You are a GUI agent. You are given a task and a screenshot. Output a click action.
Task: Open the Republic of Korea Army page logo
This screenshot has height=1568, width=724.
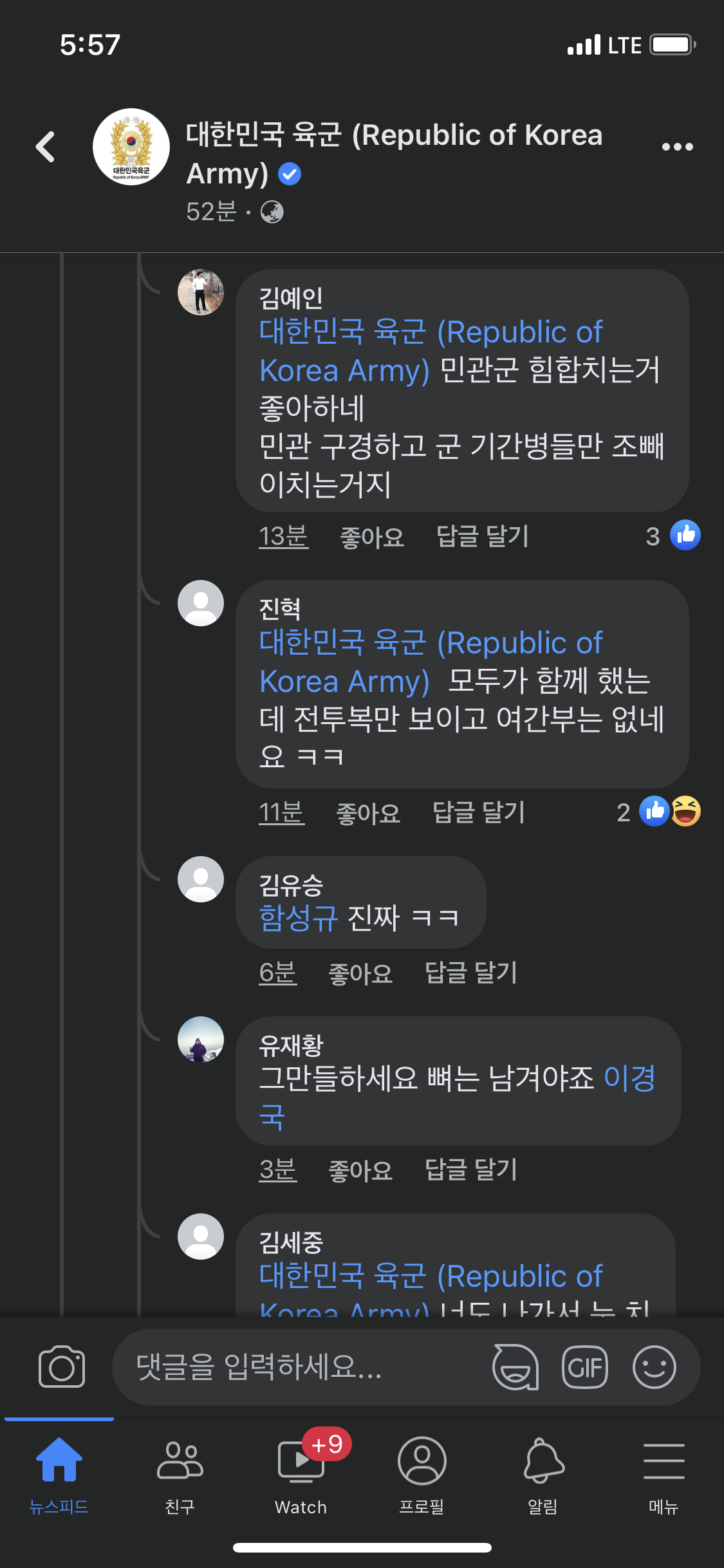(x=131, y=147)
